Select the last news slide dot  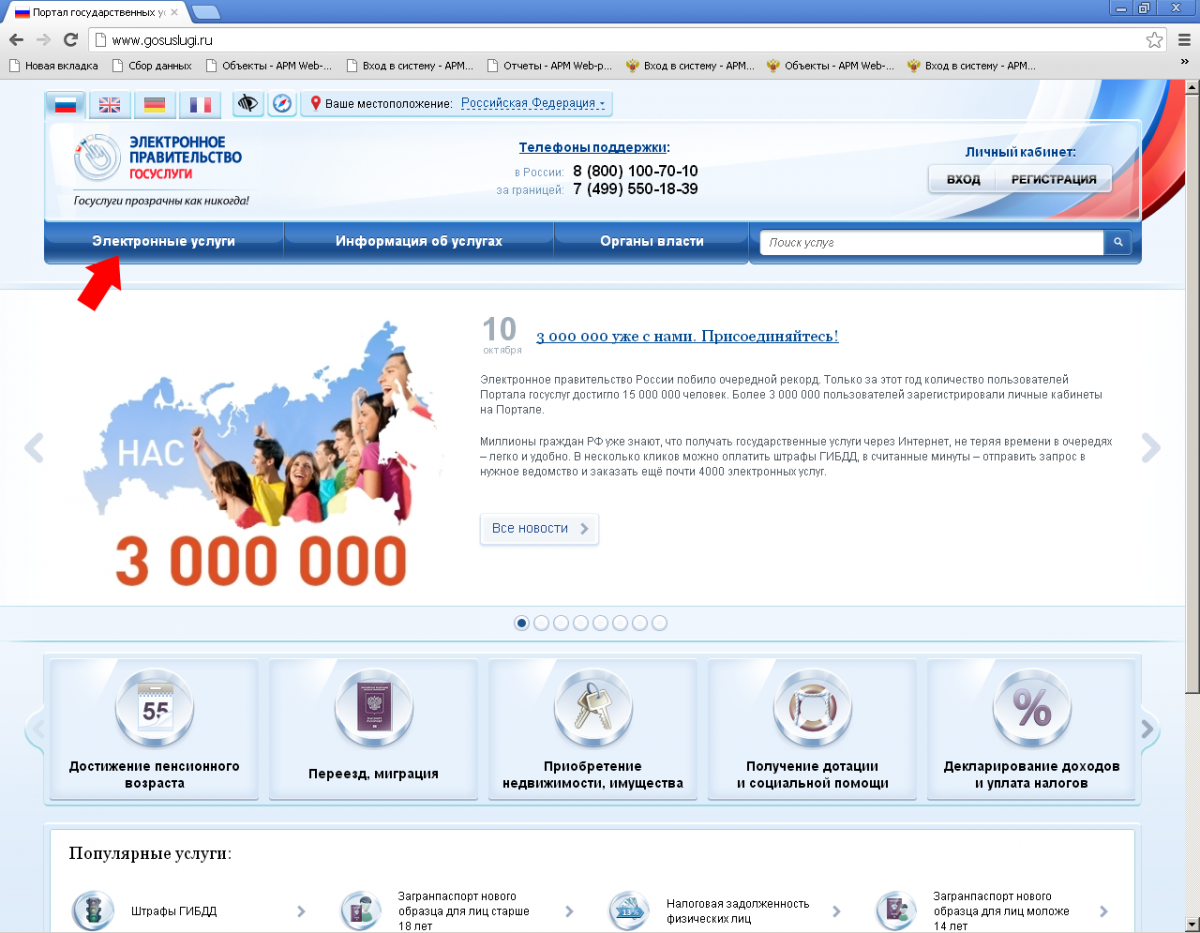click(659, 623)
